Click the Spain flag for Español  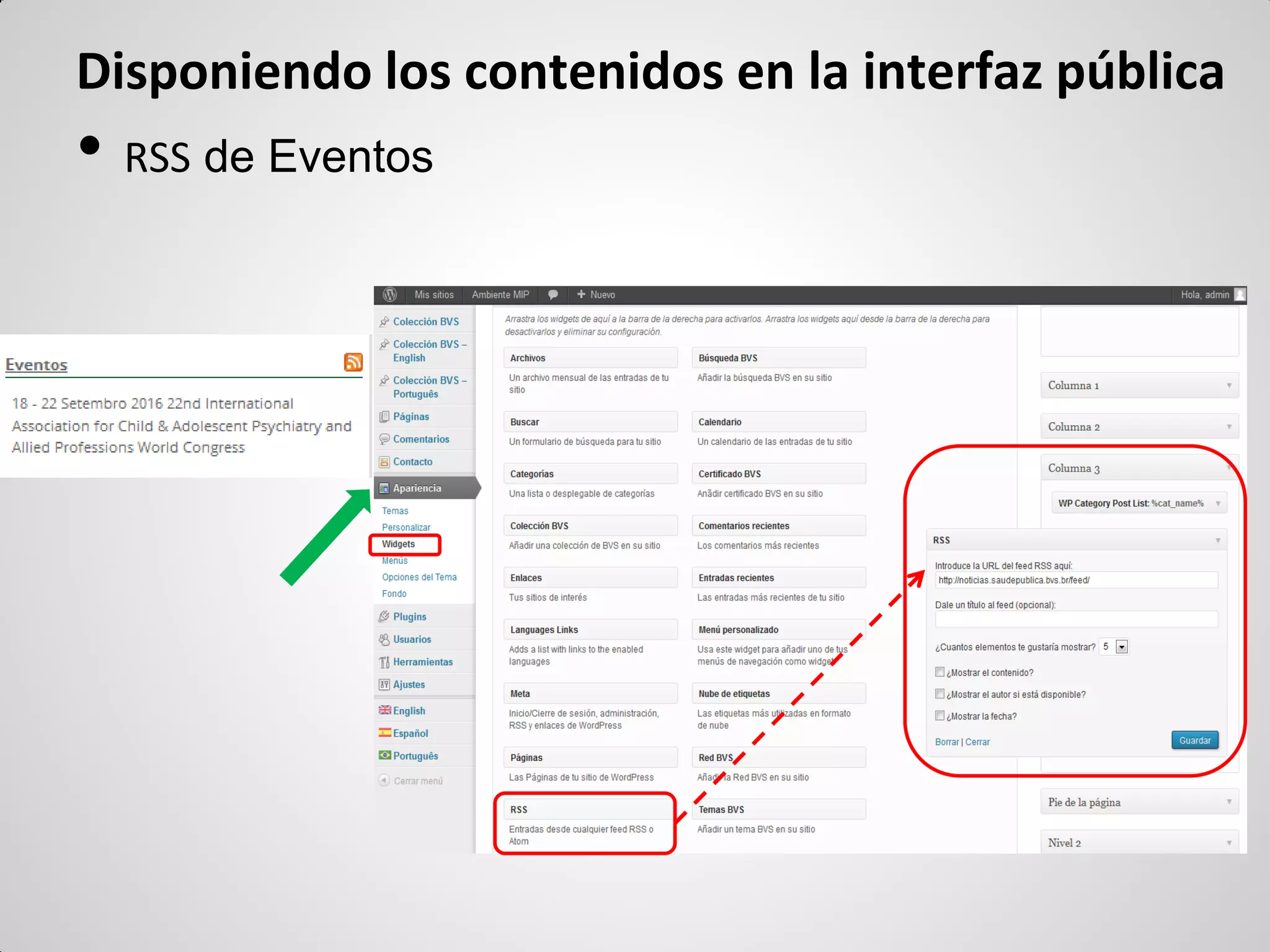[385, 733]
